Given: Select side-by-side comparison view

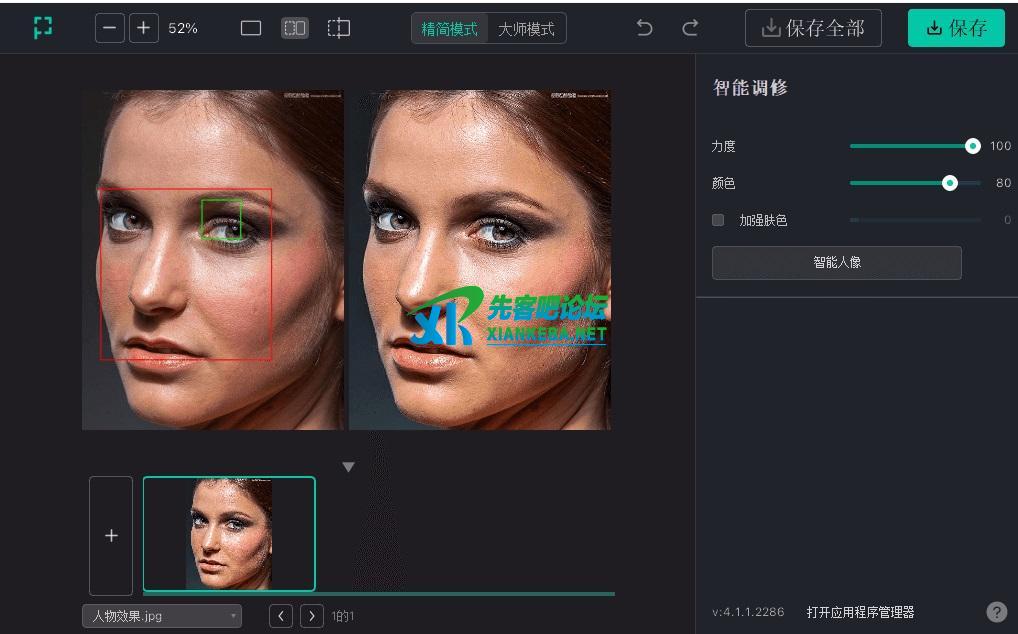Looking at the screenshot, I should (294, 28).
